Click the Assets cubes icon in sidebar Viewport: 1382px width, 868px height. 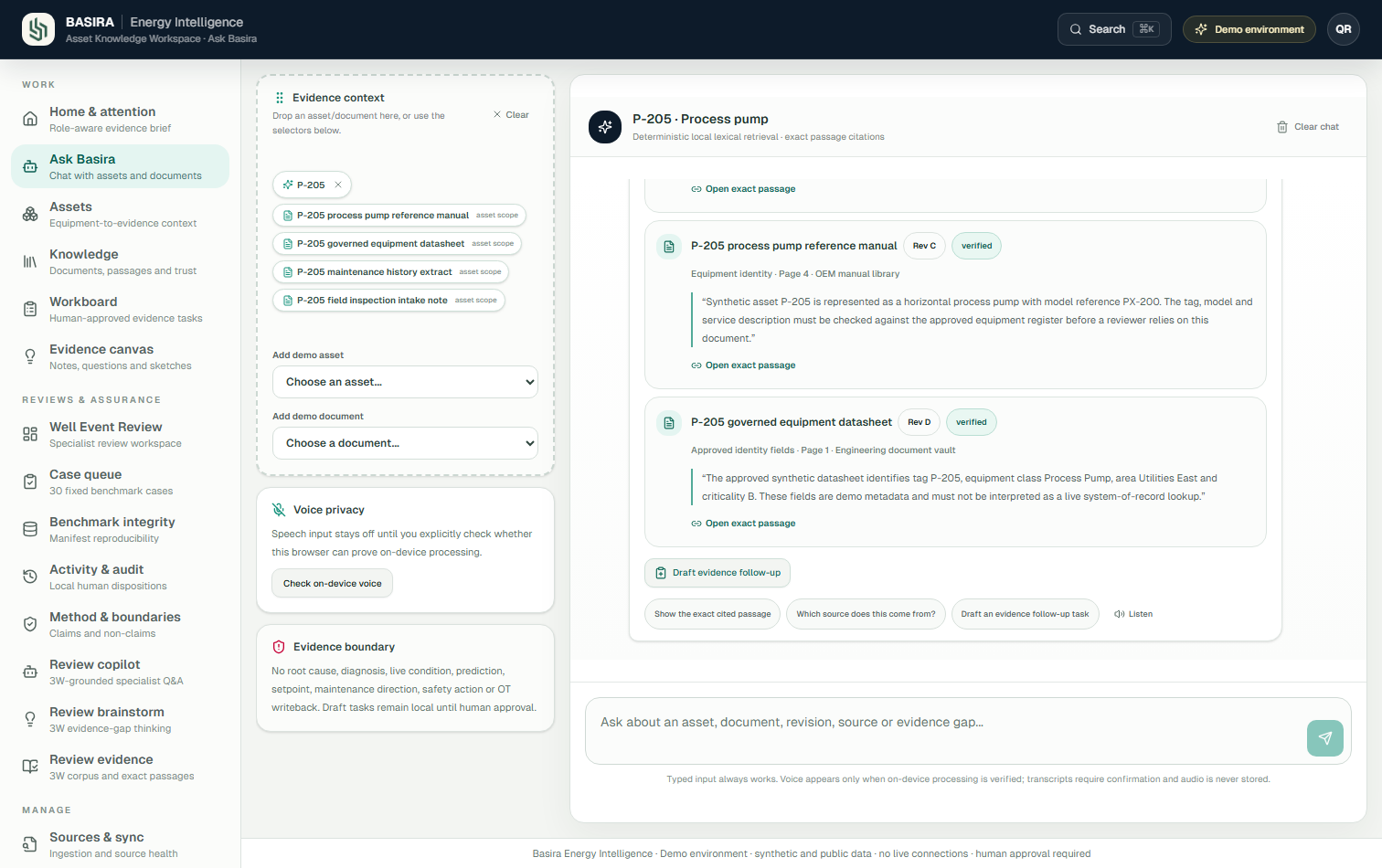coord(30,214)
